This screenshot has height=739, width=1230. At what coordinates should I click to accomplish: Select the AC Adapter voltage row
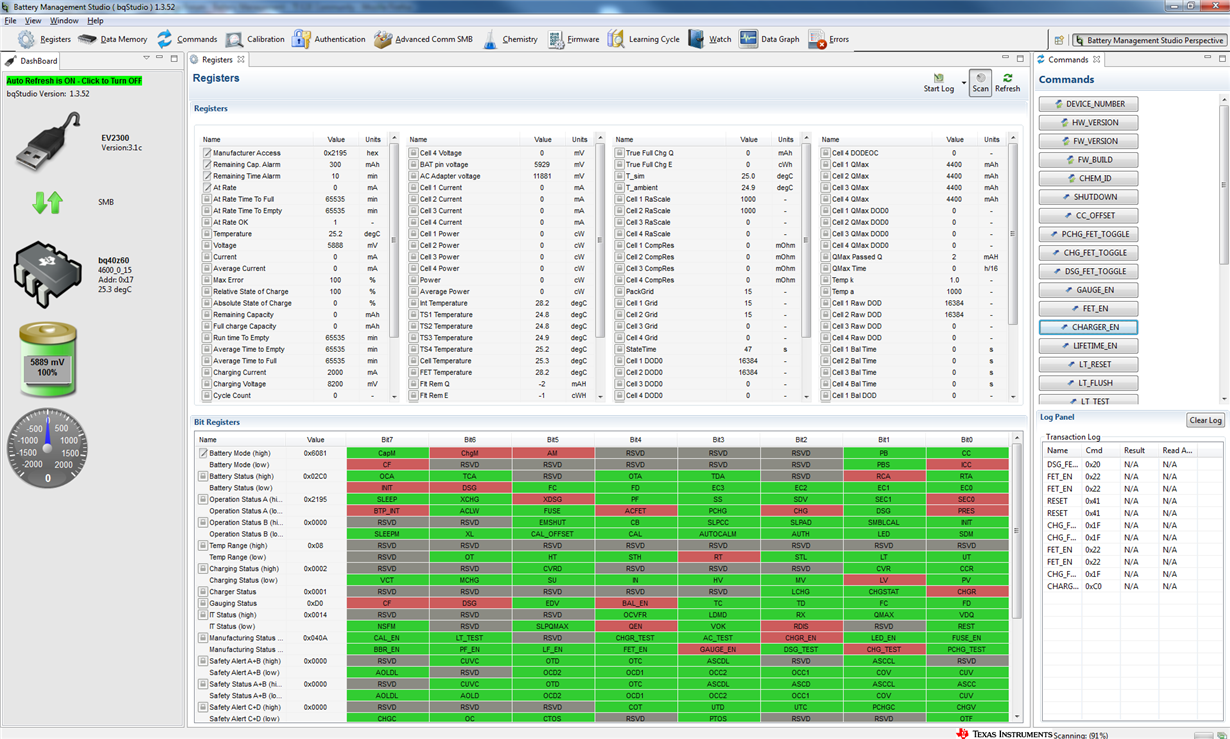tap(500, 176)
